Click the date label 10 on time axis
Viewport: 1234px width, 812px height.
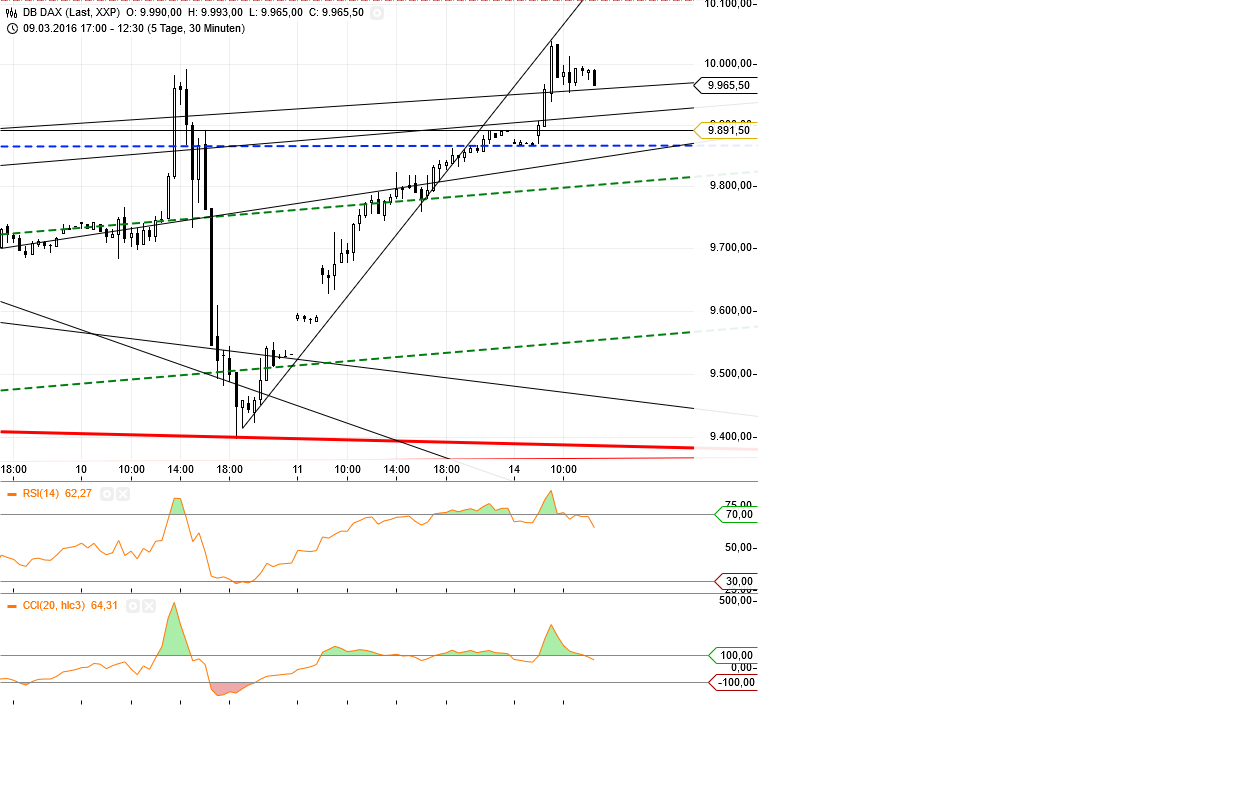tap(81, 469)
